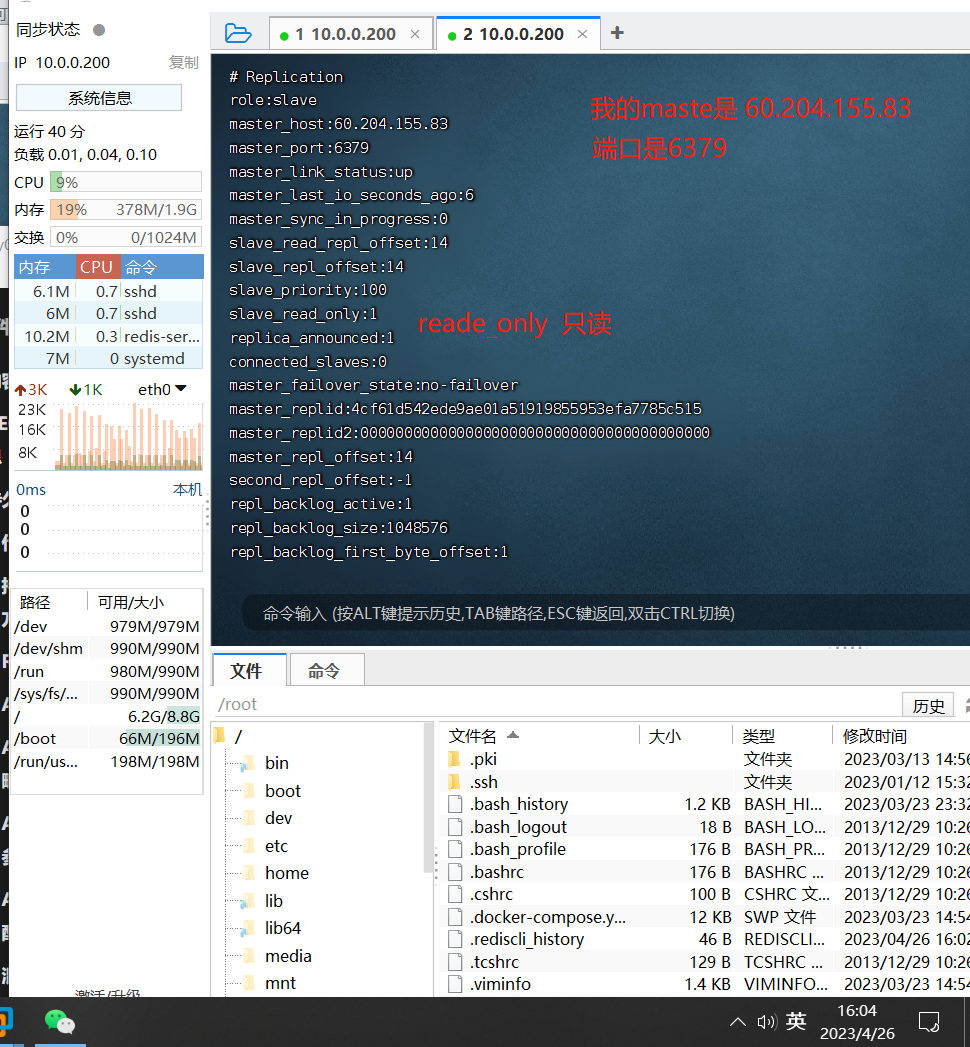
Task: Add a new session with plus button
Action: (617, 33)
